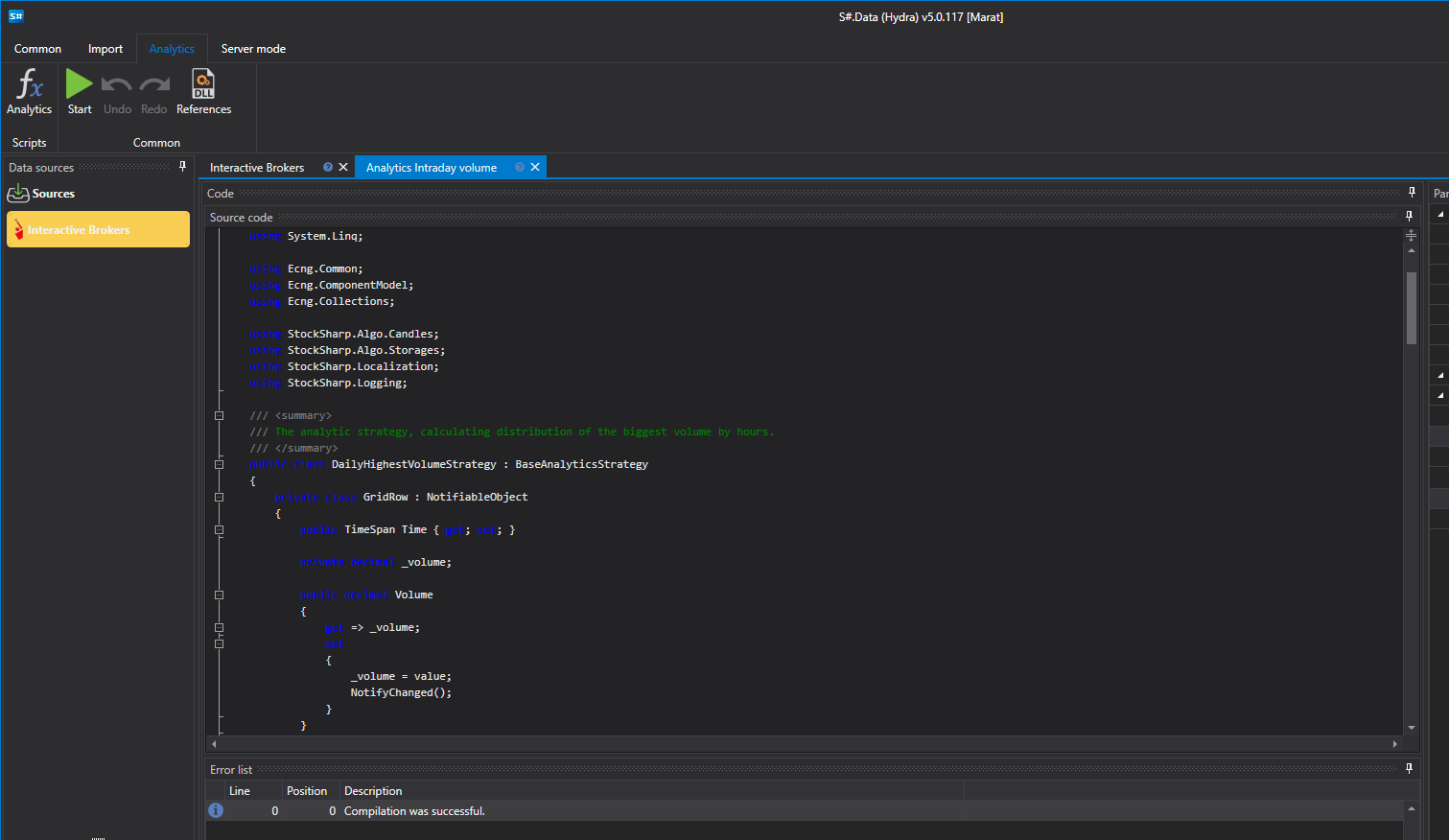Switch to the Import ribbon tab
This screenshot has width=1449, height=840.
click(105, 49)
